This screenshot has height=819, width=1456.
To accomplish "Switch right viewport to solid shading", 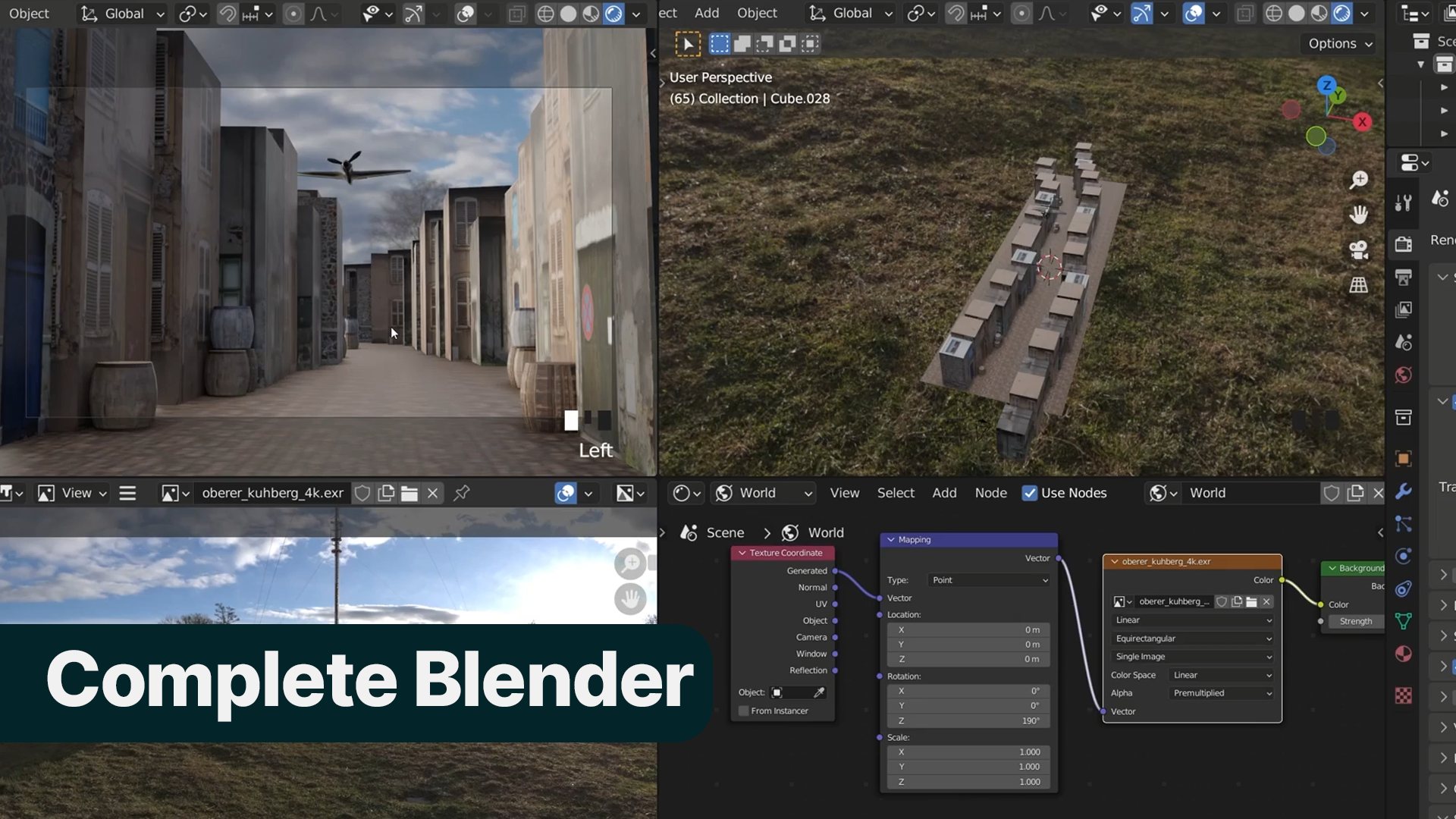I will [1297, 14].
